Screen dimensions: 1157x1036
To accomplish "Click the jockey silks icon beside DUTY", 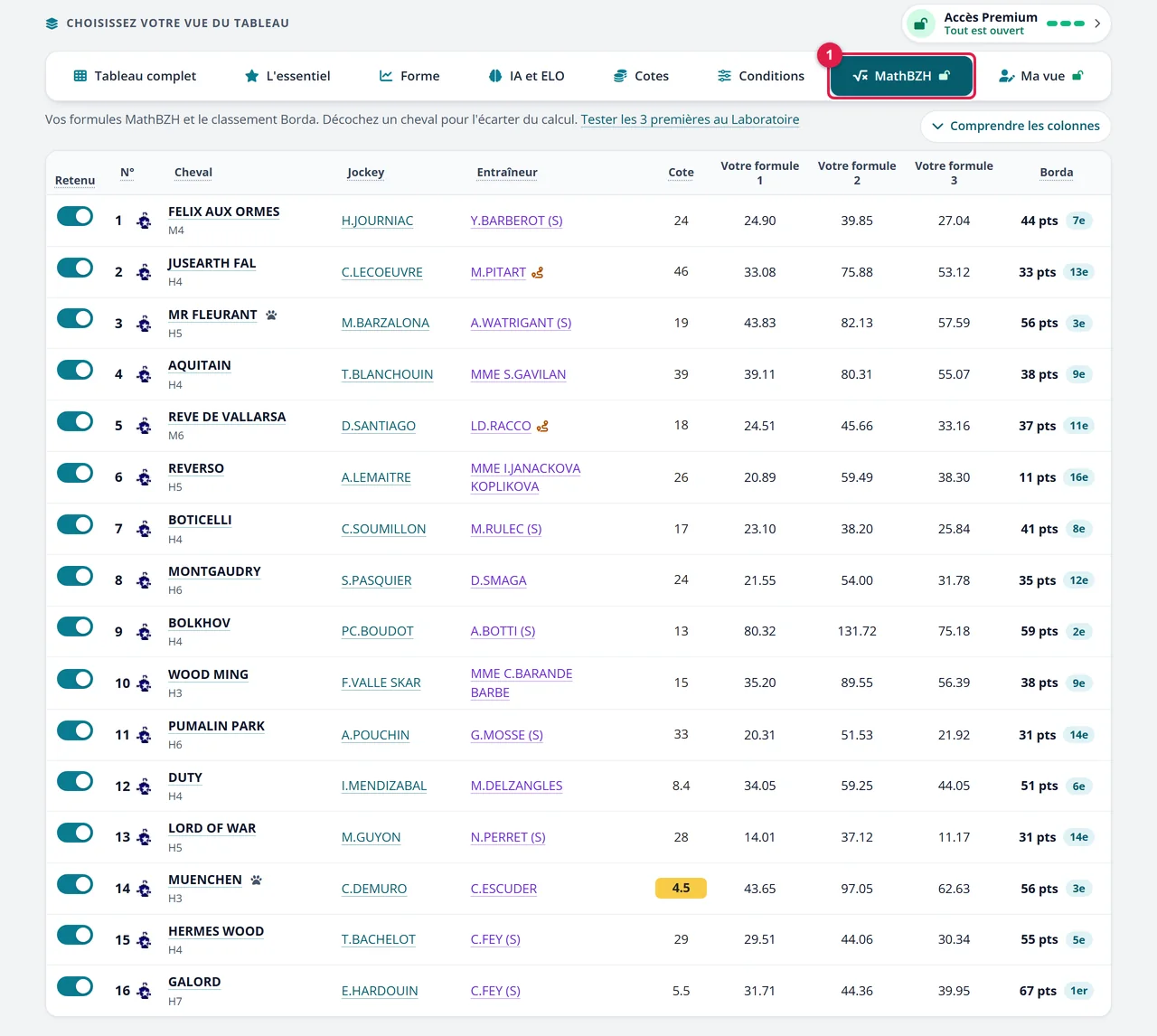I will tap(144, 786).
